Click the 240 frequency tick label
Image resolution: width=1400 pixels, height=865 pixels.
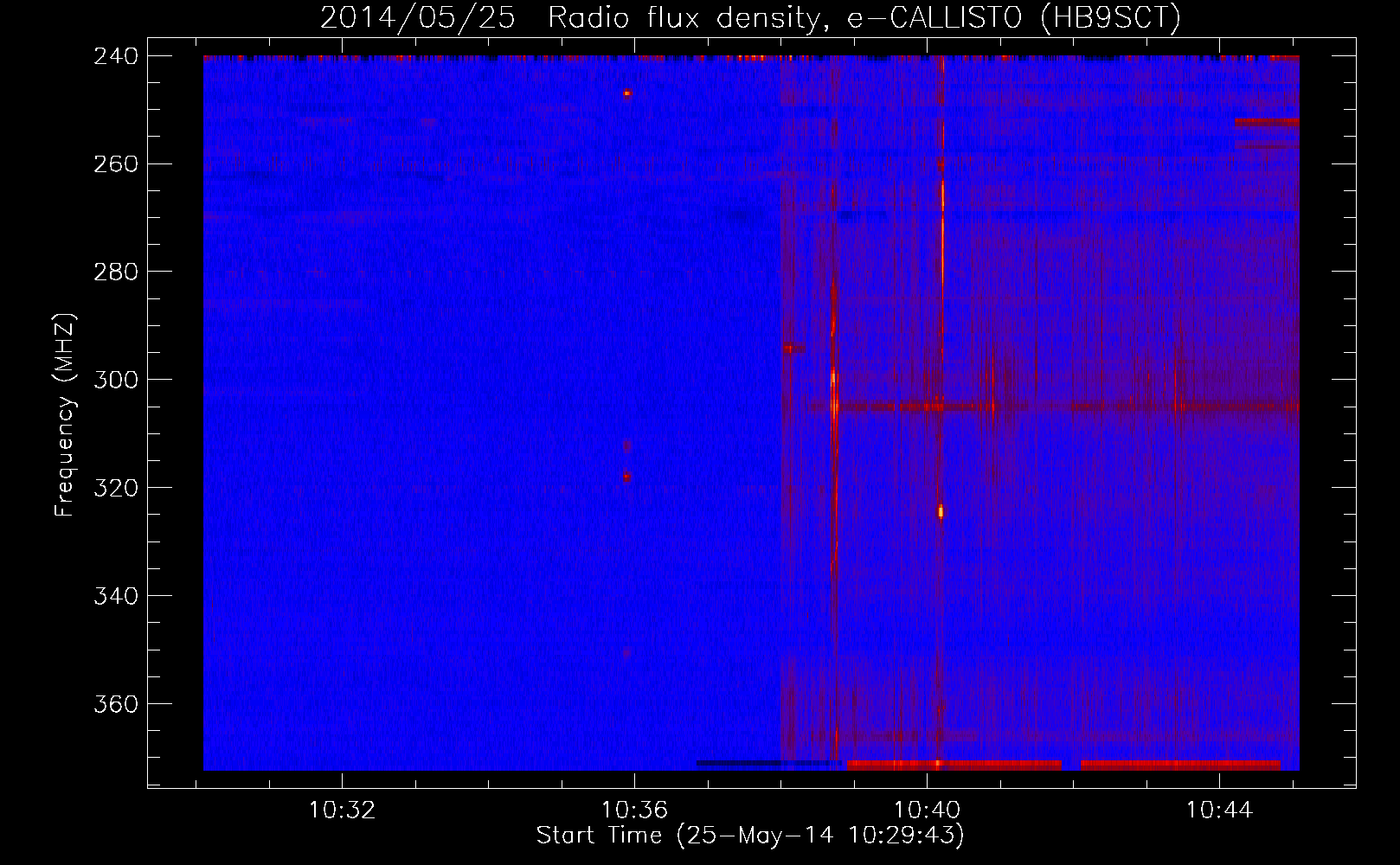(116, 55)
